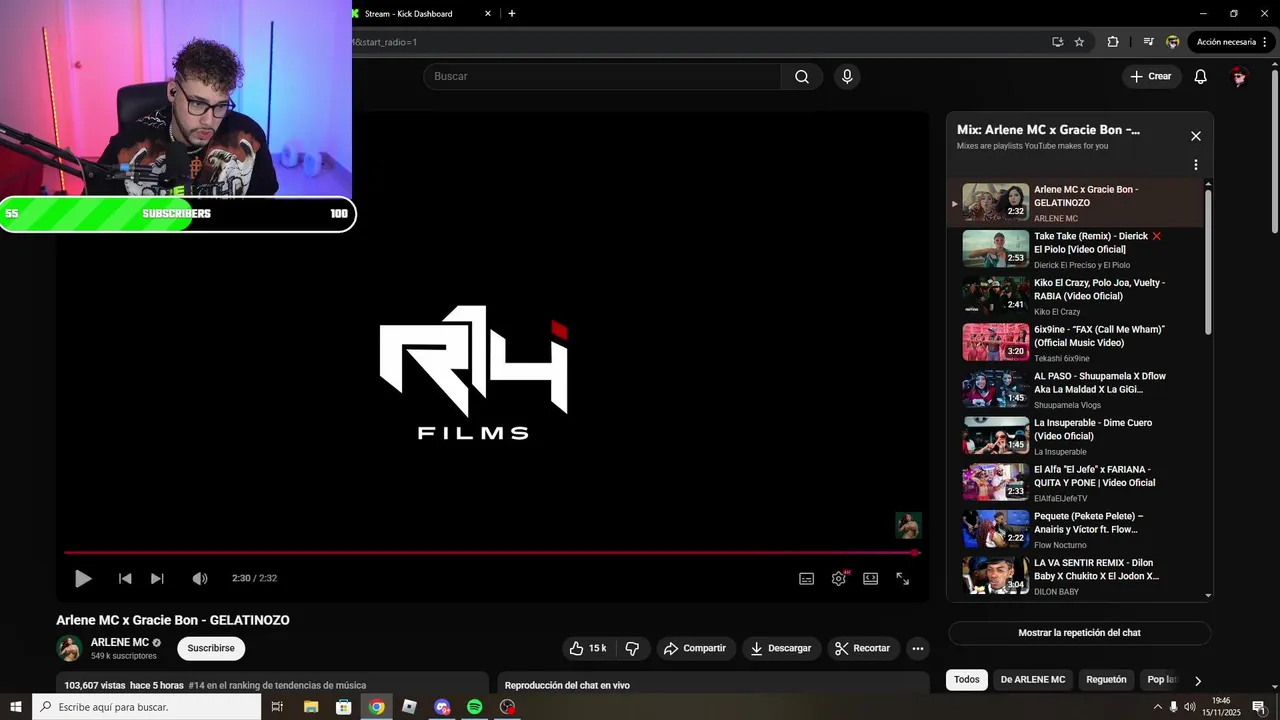Open AL PASO Shuupamela video thumbnail
Viewport: 1280px width, 720px height.
pyautogui.click(x=995, y=389)
